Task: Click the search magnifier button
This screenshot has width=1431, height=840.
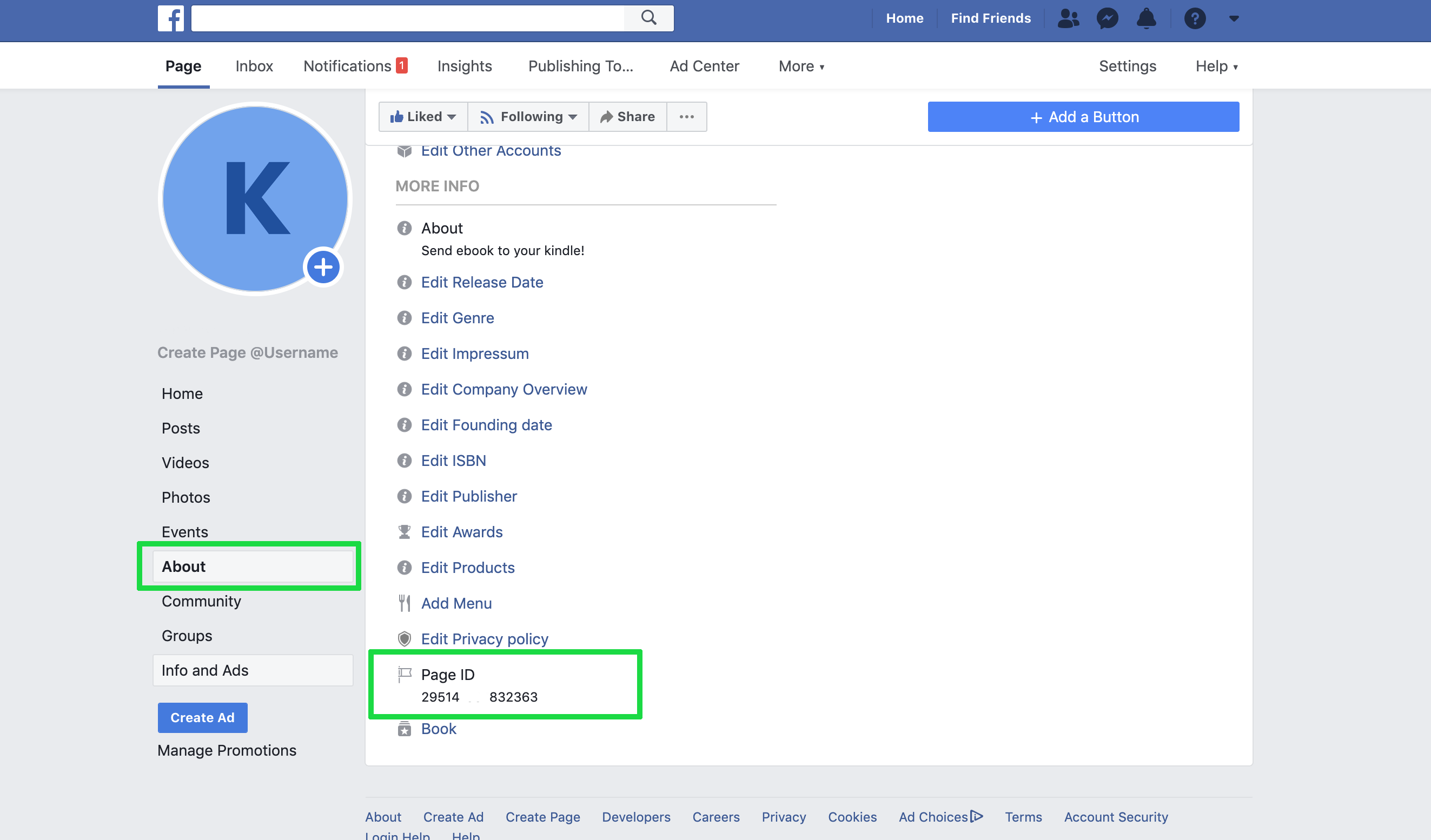Action: tap(648, 18)
